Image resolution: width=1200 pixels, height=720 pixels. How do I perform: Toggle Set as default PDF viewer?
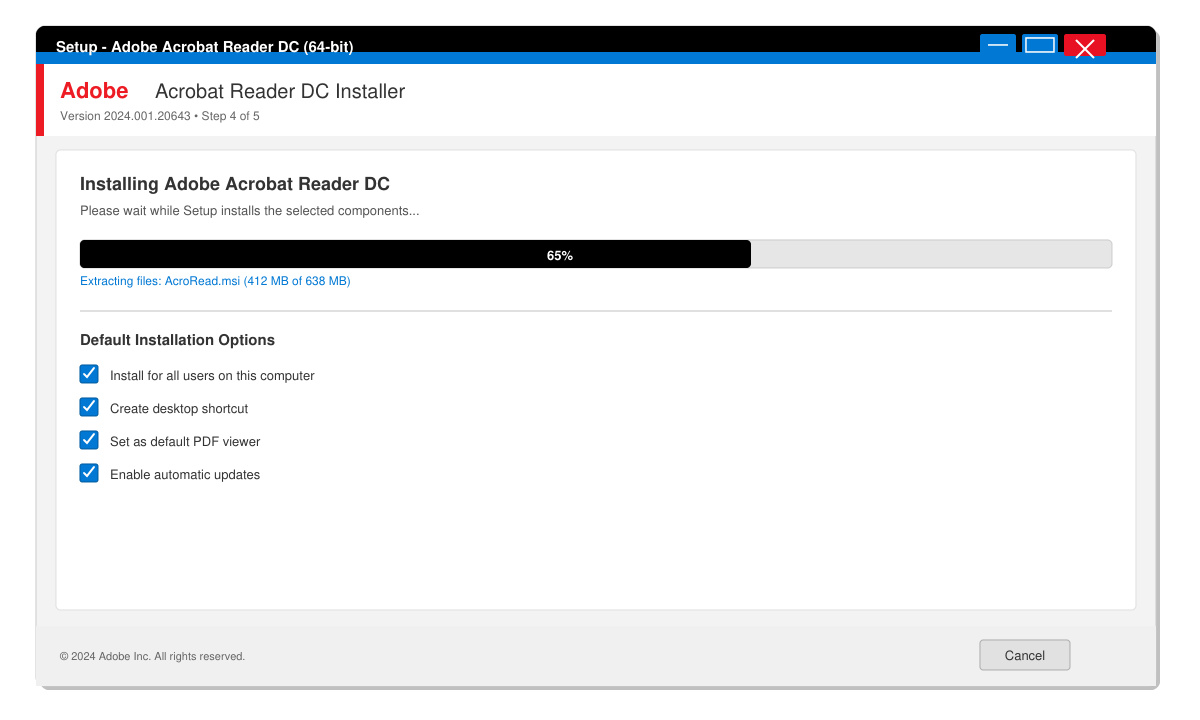pyautogui.click(x=90, y=440)
